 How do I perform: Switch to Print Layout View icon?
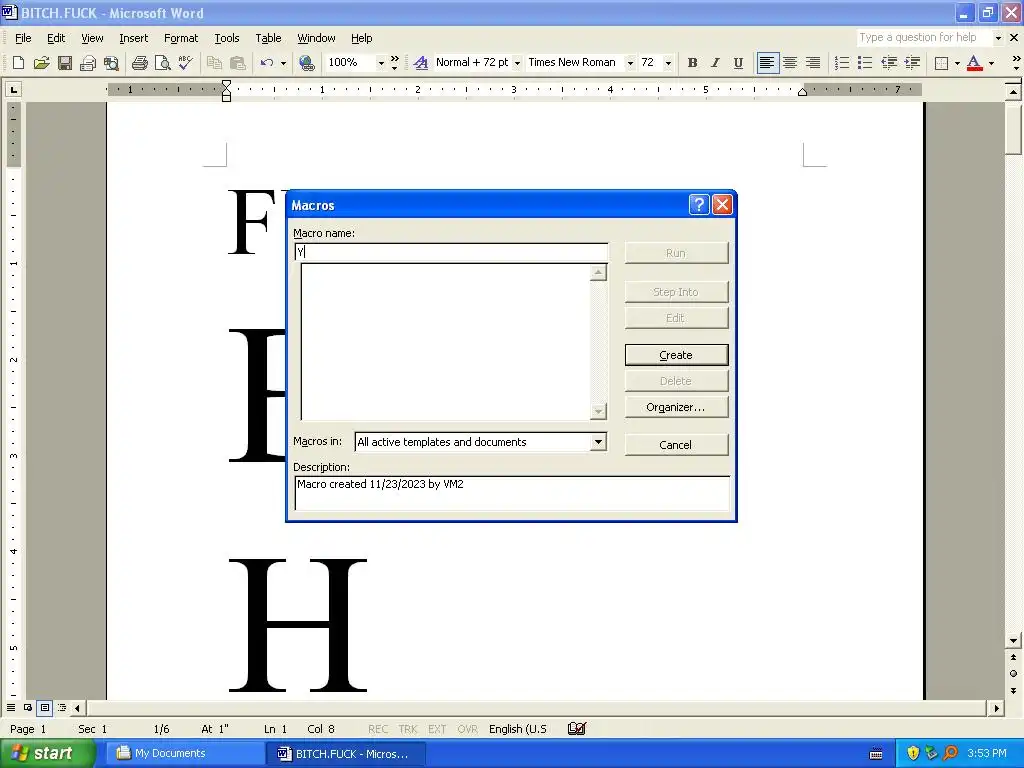click(44, 707)
